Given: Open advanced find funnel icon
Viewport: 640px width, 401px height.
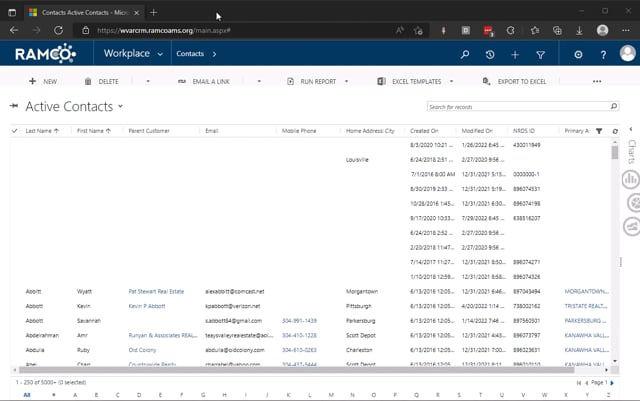Looking at the screenshot, I should coord(541,54).
